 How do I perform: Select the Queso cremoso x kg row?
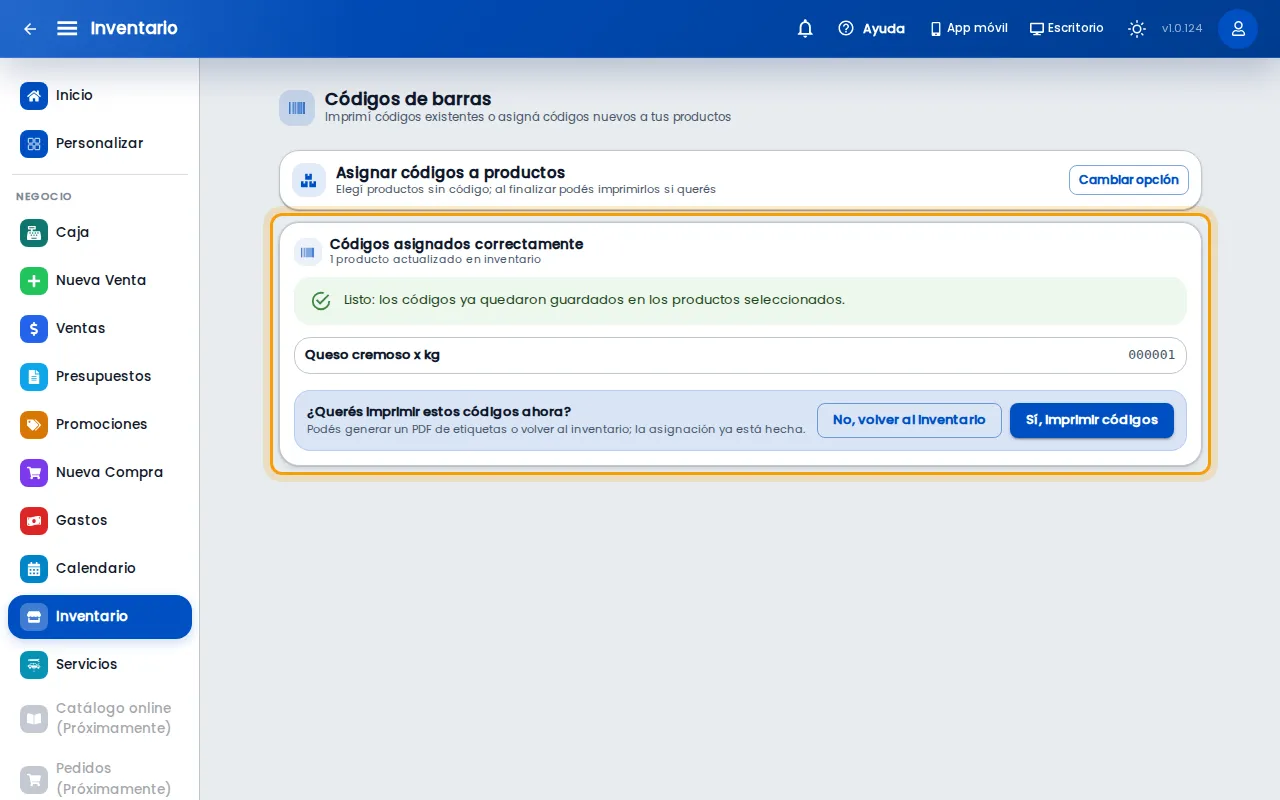[x=740, y=355]
